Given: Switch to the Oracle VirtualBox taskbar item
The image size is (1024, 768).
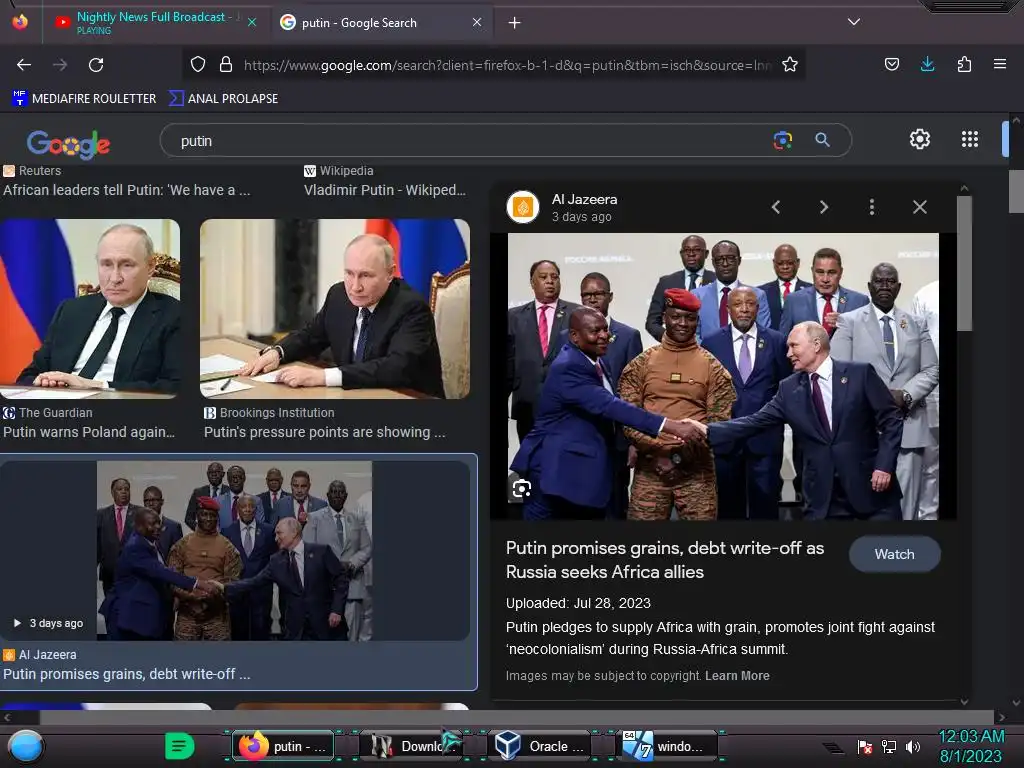Looking at the screenshot, I should 538,746.
